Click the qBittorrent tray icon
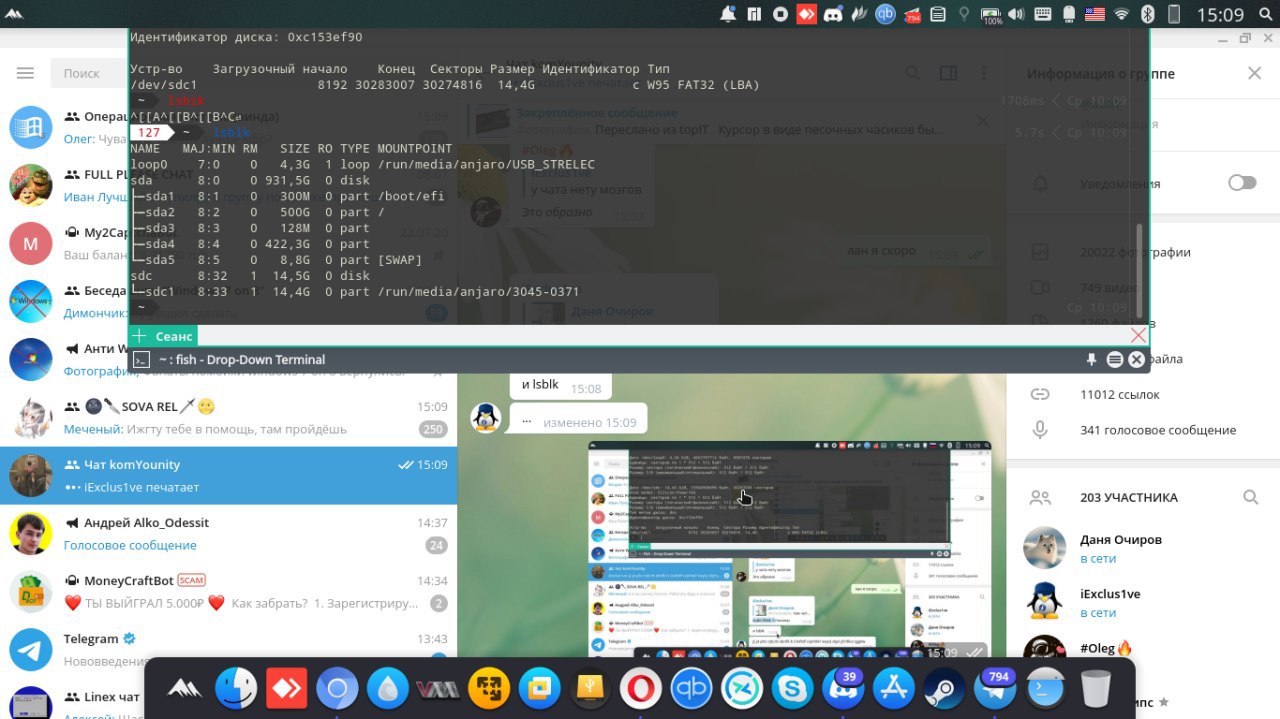Viewport: 1280px width, 719px height. tap(885, 14)
